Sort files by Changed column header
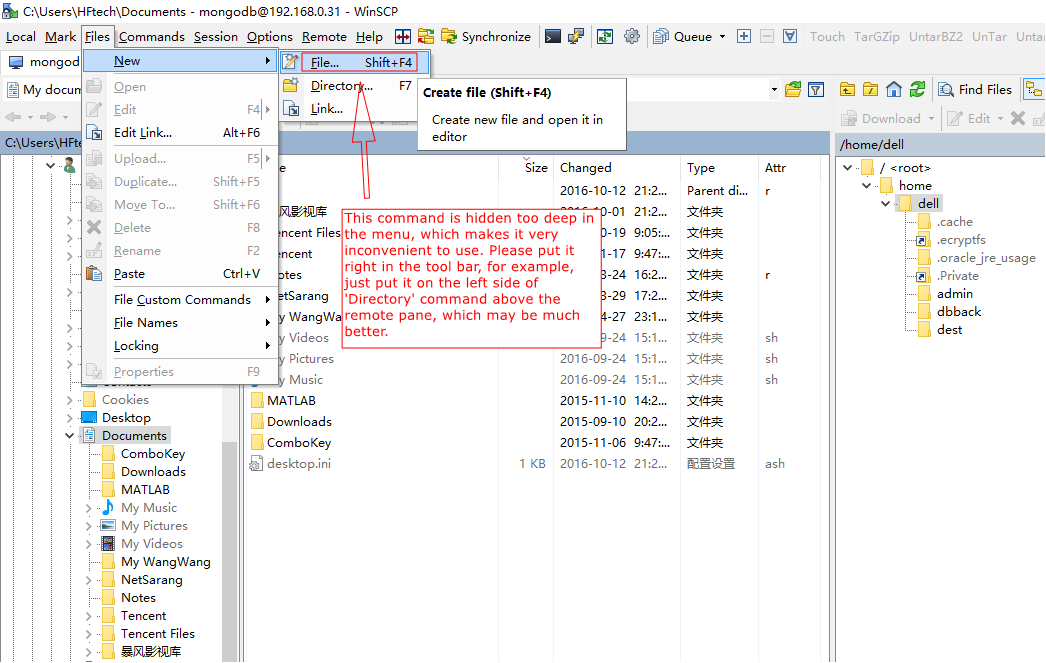This screenshot has width=1046, height=663. 585,168
